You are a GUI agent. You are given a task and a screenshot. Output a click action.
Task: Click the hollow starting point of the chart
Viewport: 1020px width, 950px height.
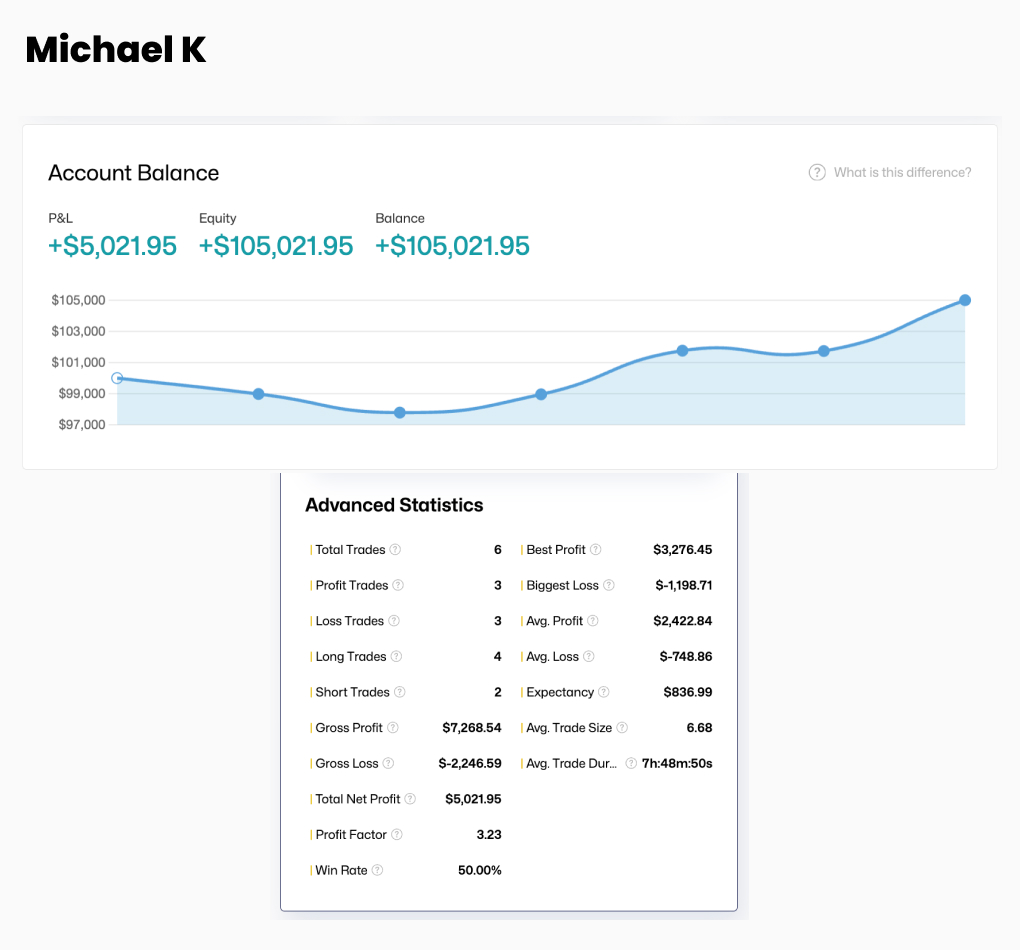pyautogui.click(x=117, y=378)
